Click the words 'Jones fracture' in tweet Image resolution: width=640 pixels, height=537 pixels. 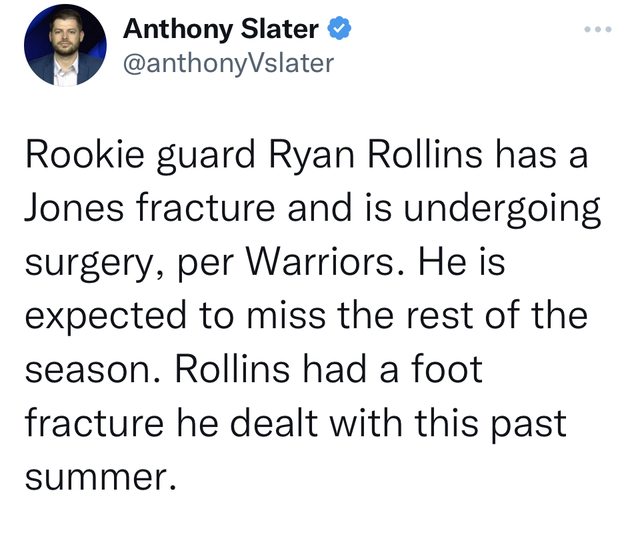click(x=150, y=209)
